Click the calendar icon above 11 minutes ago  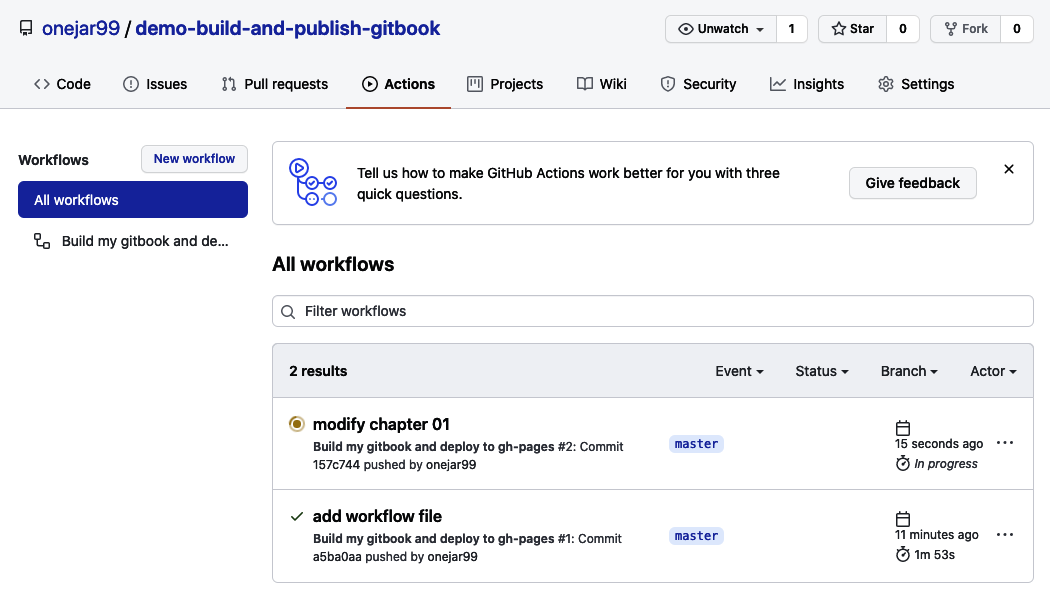tap(903, 519)
